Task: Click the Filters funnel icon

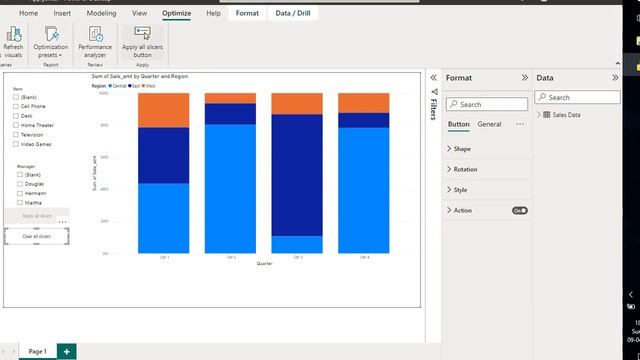Action: pyautogui.click(x=434, y=92)
